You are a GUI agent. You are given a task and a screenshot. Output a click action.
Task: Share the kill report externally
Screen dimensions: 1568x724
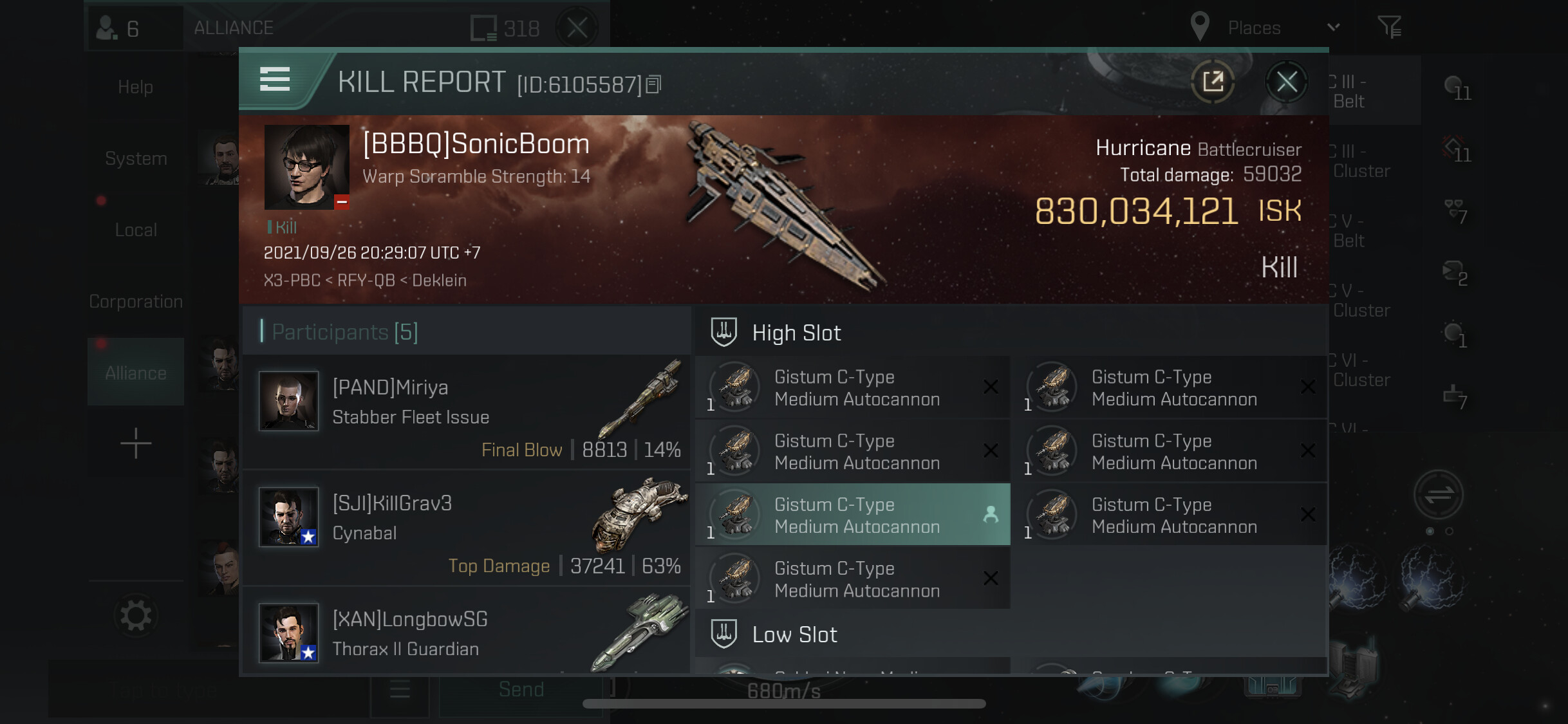[x=1213, y=82]
